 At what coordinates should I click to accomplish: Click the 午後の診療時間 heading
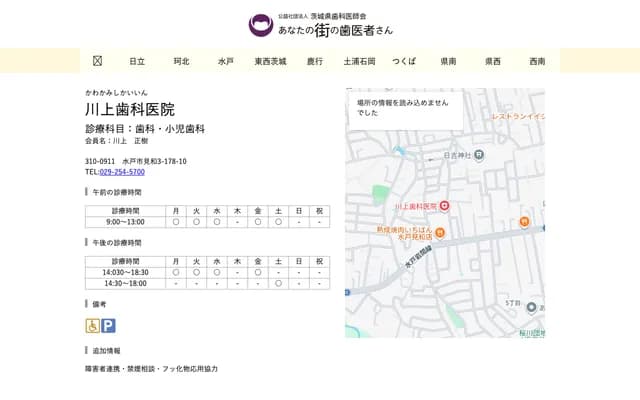(117, 243)
